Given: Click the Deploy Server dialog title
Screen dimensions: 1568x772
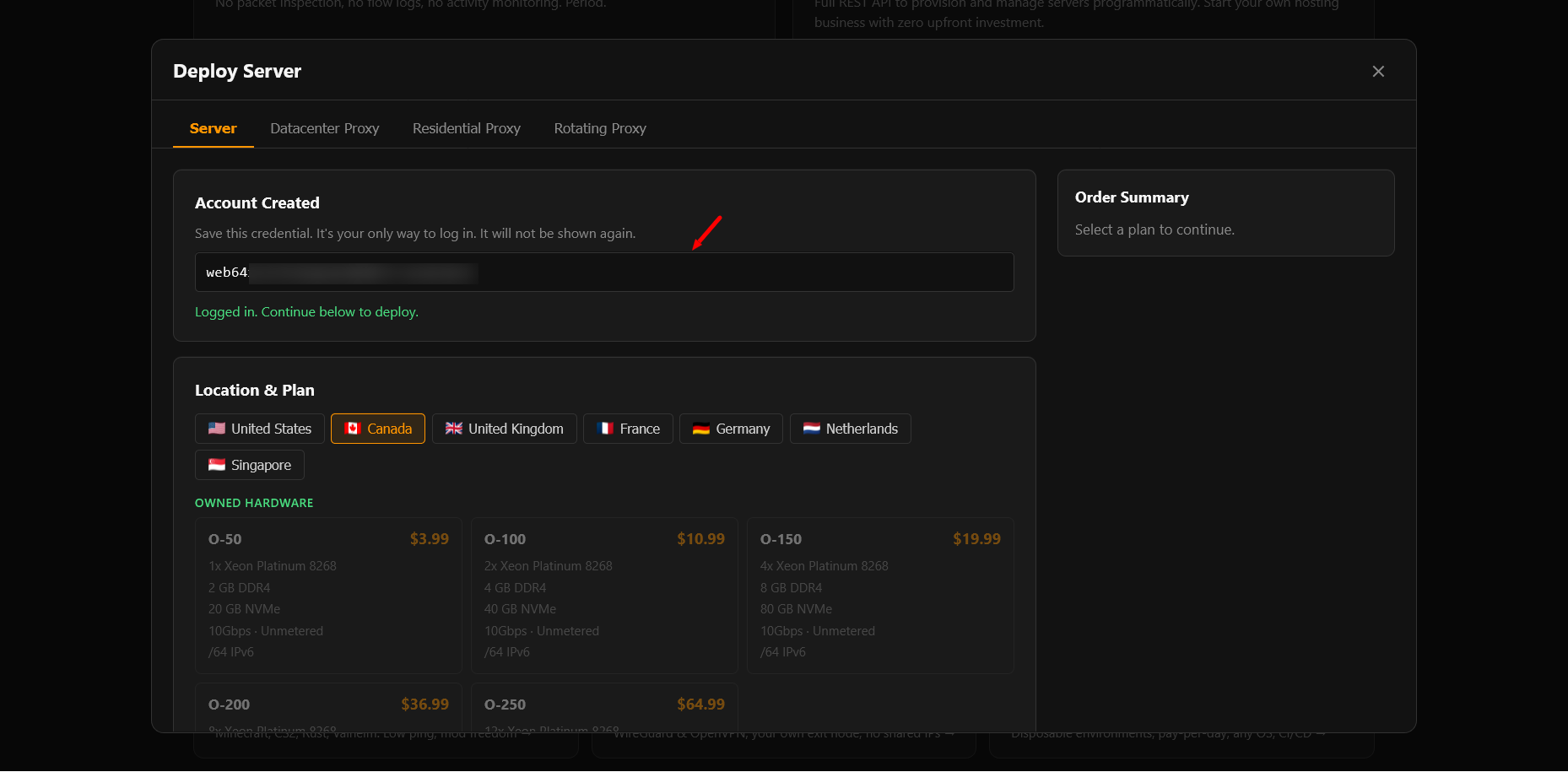Looking at the screenshot, I should [237, 72].
